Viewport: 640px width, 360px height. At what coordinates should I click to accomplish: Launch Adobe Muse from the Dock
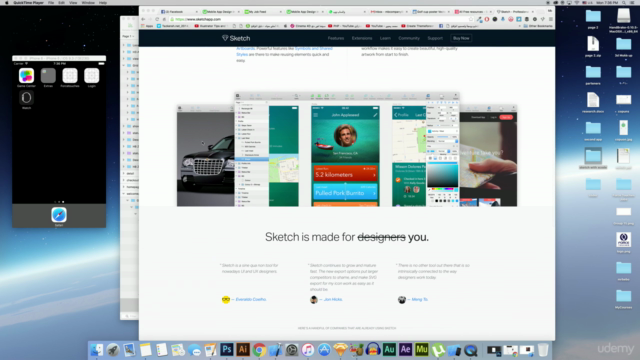click(422, 350)
